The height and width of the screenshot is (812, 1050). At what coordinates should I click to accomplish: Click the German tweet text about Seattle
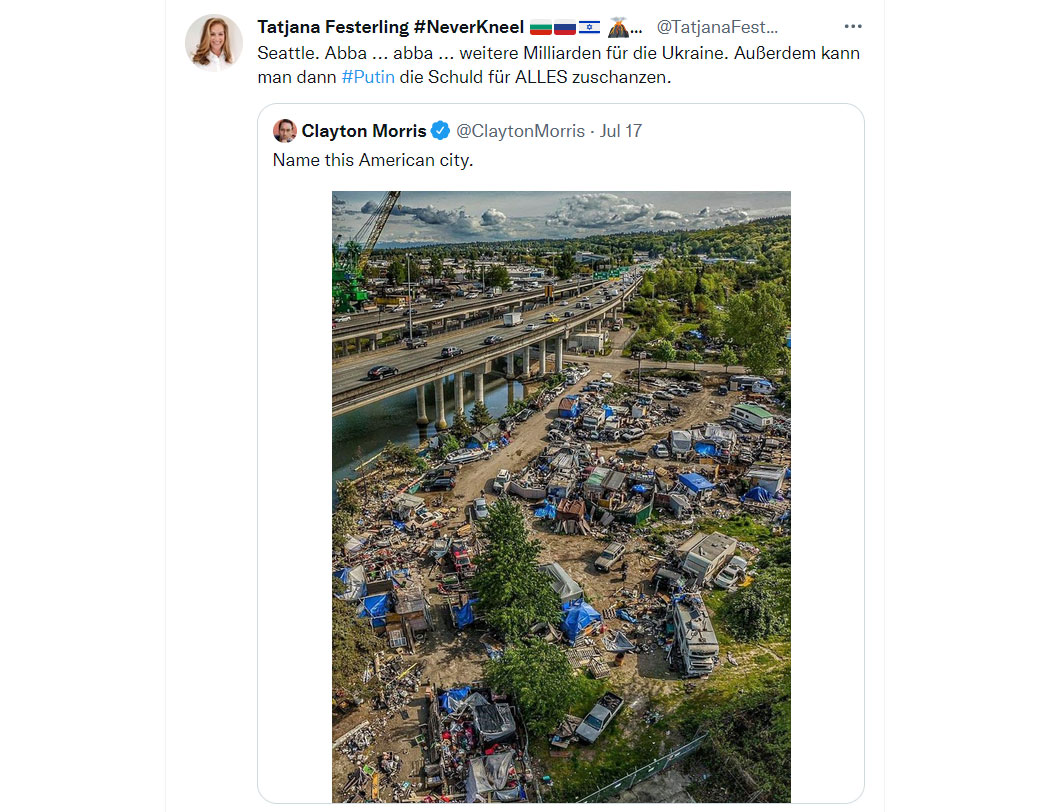coord(558,65)
